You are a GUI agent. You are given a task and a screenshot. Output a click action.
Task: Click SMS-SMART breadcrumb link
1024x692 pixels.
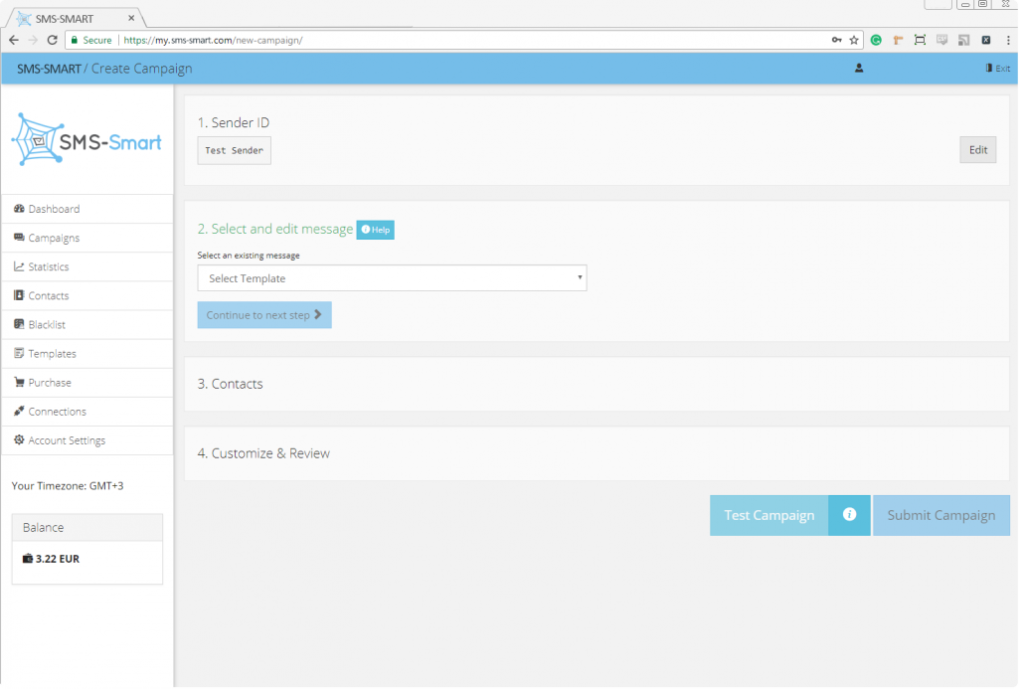(x=49, y=69)
